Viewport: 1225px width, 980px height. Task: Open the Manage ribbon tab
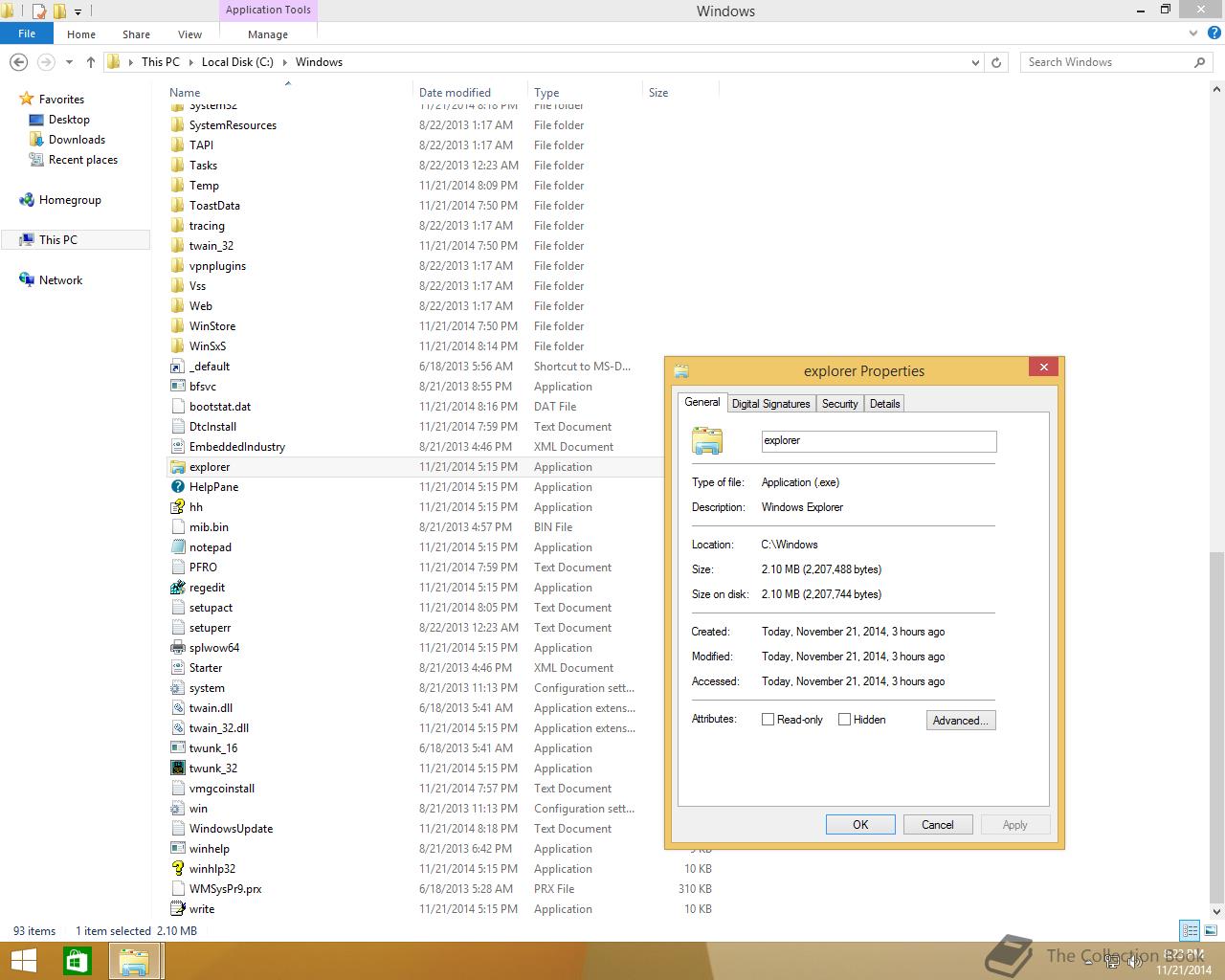click(x=268, y=33)
